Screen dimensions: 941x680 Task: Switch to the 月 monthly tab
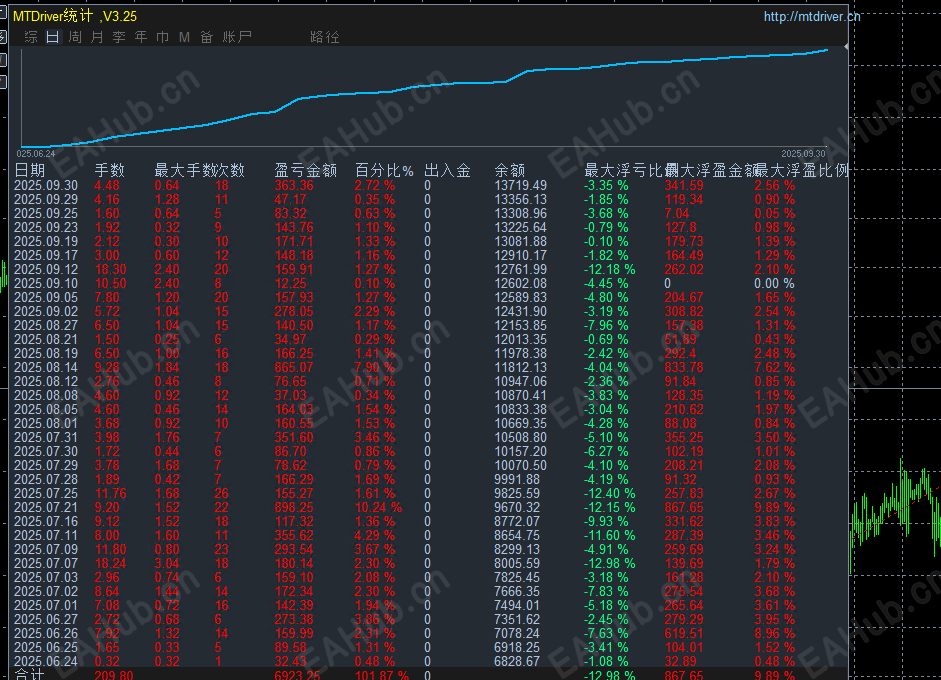tap(97, 37)
